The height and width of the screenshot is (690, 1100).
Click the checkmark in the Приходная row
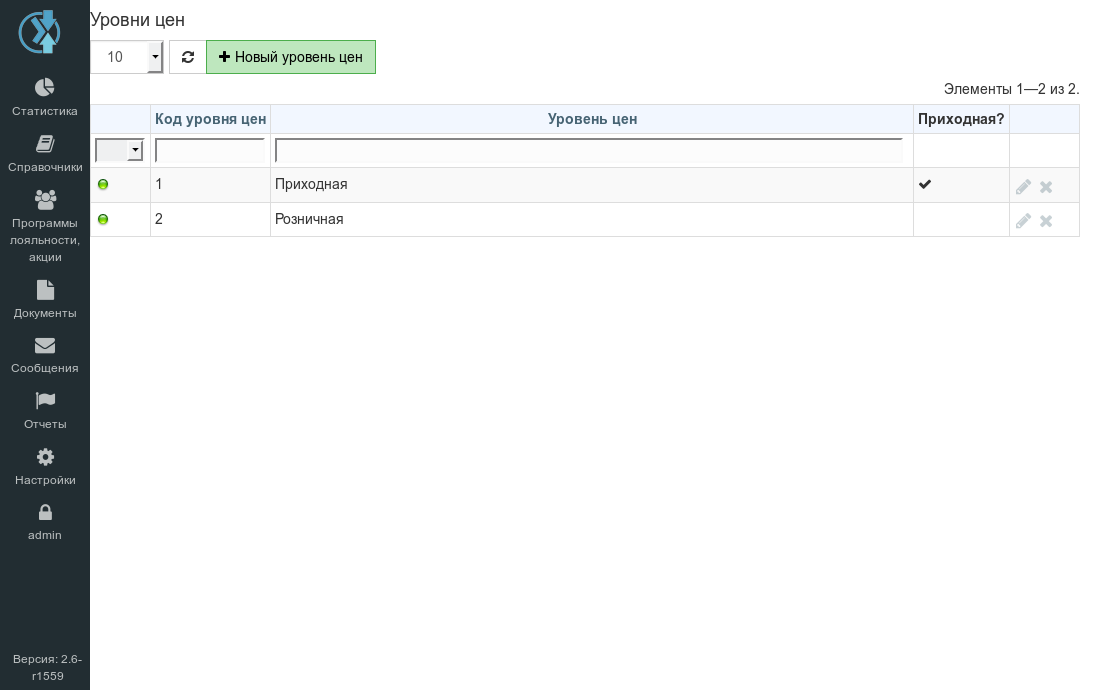point(925,184)
